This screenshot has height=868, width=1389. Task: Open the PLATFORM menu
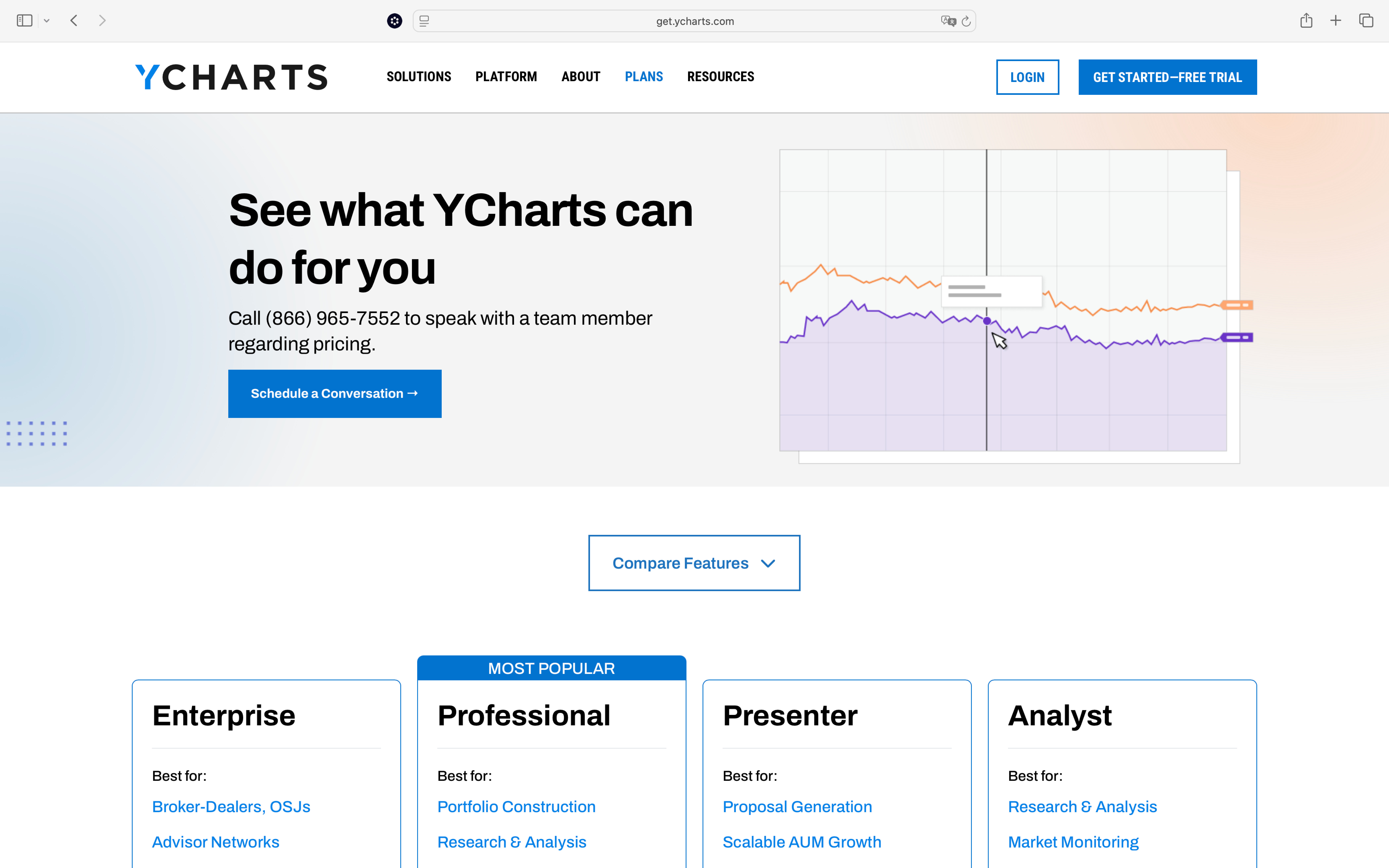click(506, 77)
